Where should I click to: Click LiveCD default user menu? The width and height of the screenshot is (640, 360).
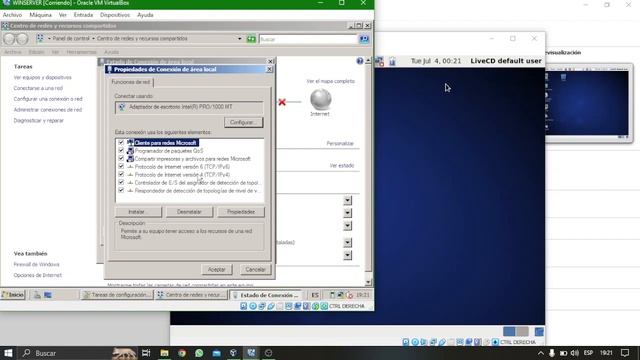506,61
